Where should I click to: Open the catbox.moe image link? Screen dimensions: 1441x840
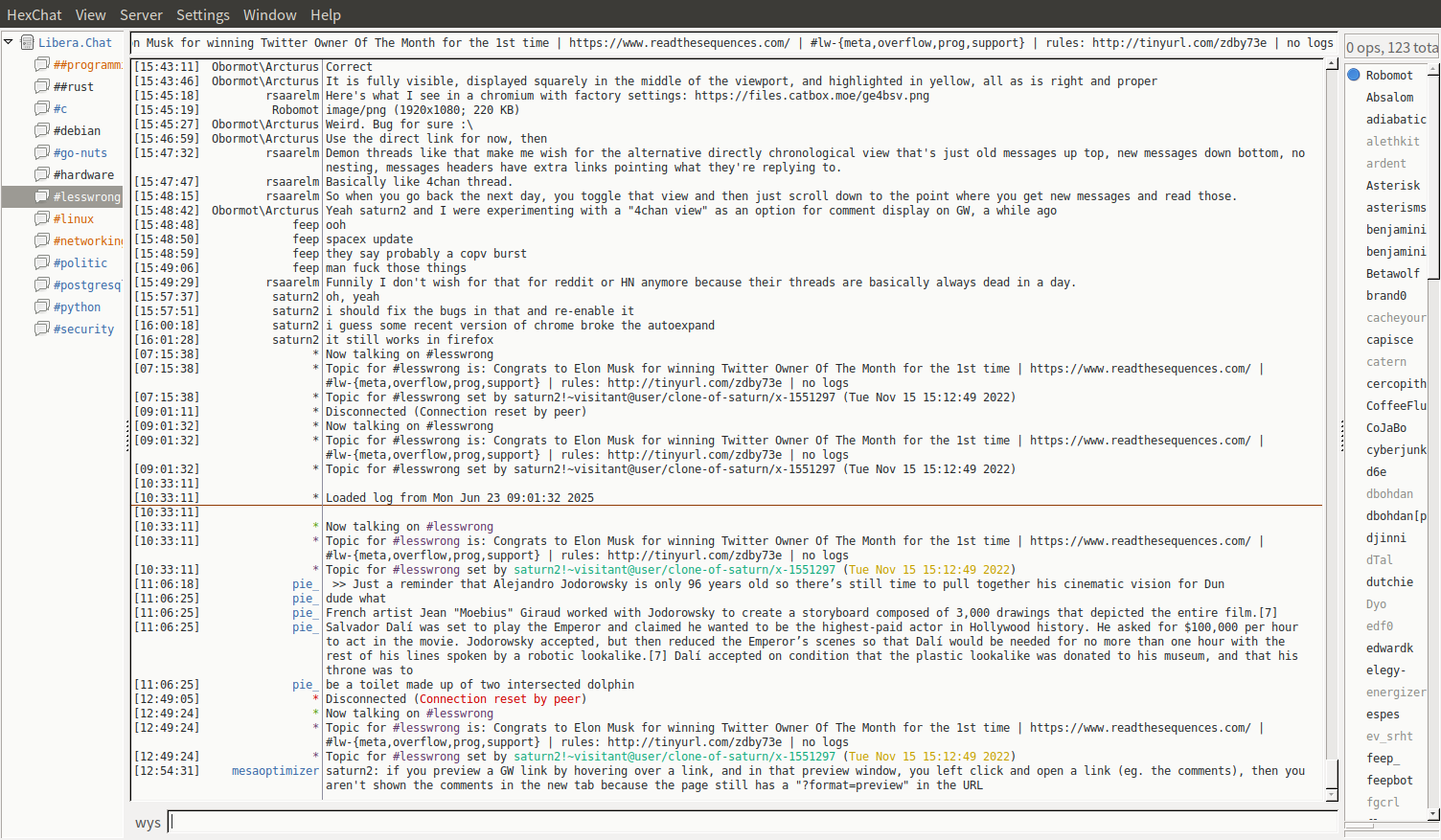click(x=812, y=96)
